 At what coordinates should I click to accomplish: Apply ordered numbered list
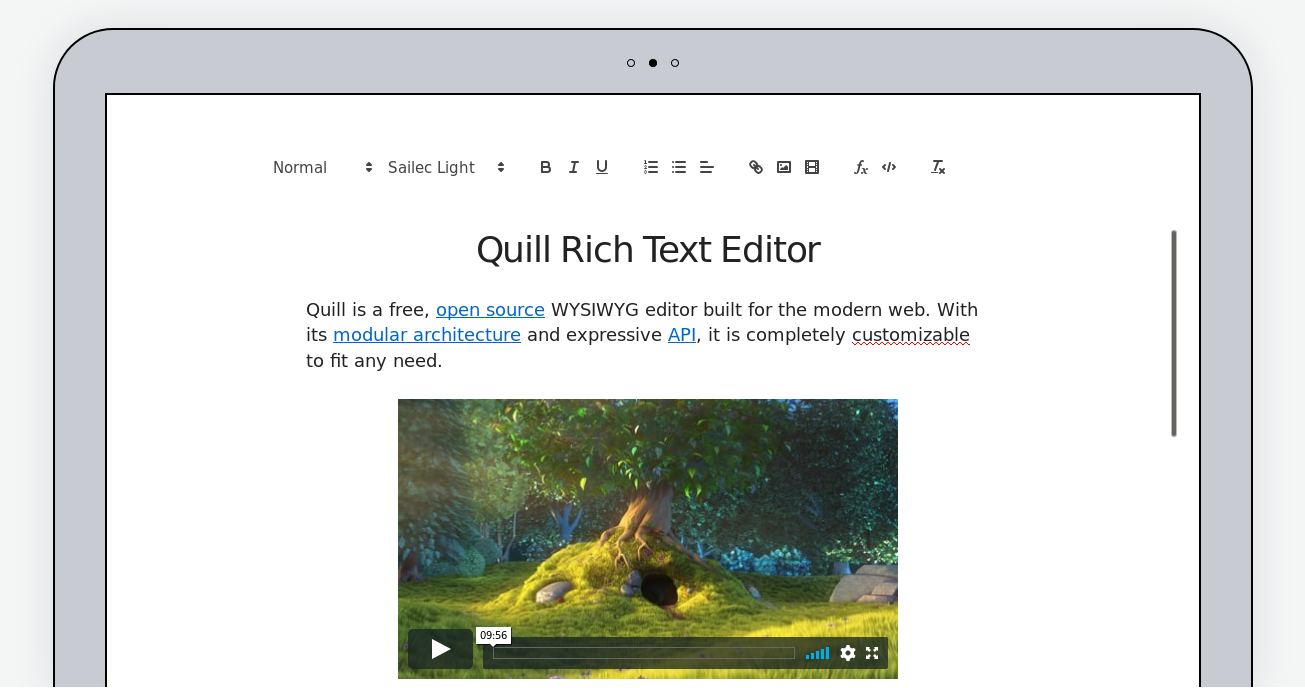[651, 167]
